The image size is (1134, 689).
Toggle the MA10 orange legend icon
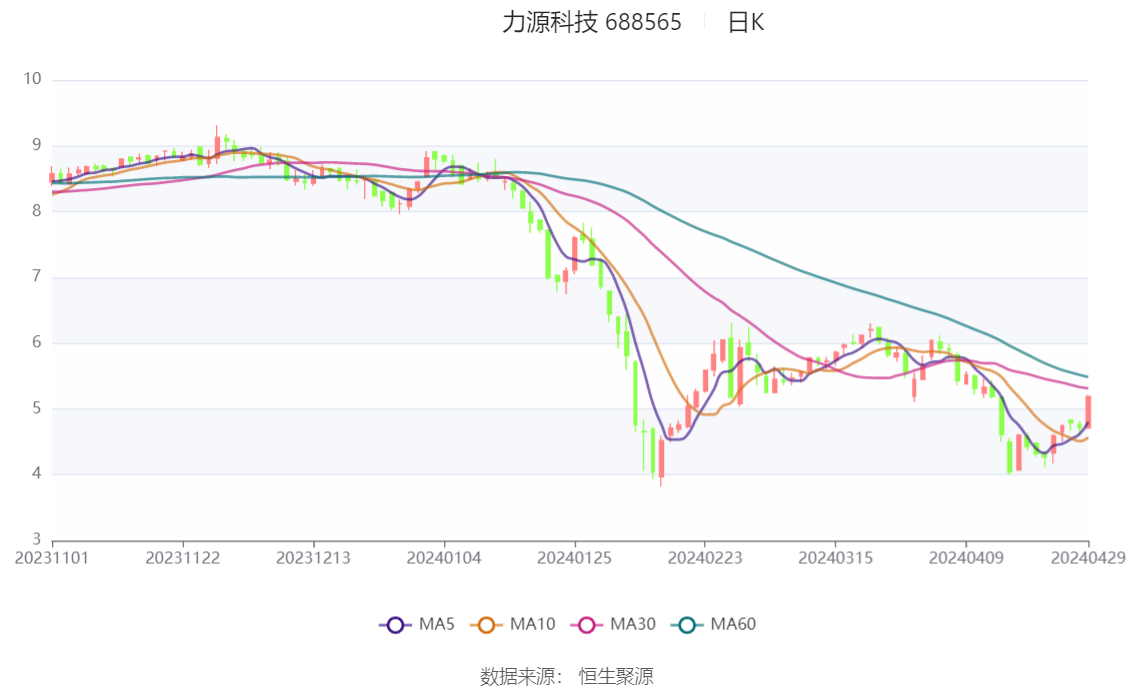[x=486, y=625]
